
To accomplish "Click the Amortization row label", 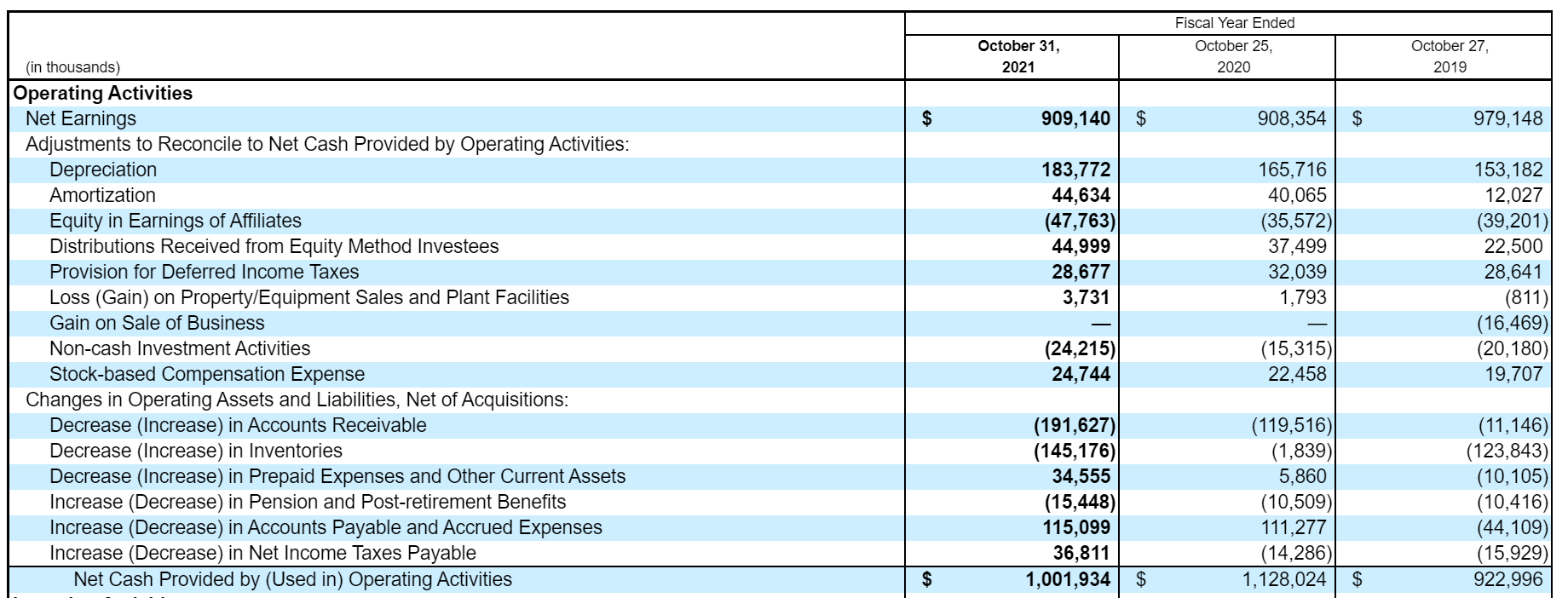I will pyautogui.click(x=102, y=195).
